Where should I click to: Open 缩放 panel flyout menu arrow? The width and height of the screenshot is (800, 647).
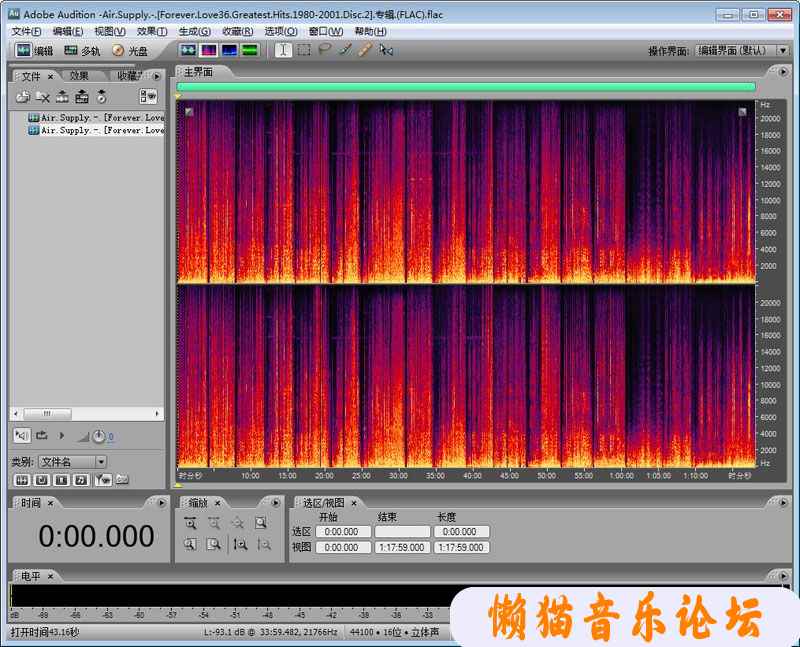point(276,503)
